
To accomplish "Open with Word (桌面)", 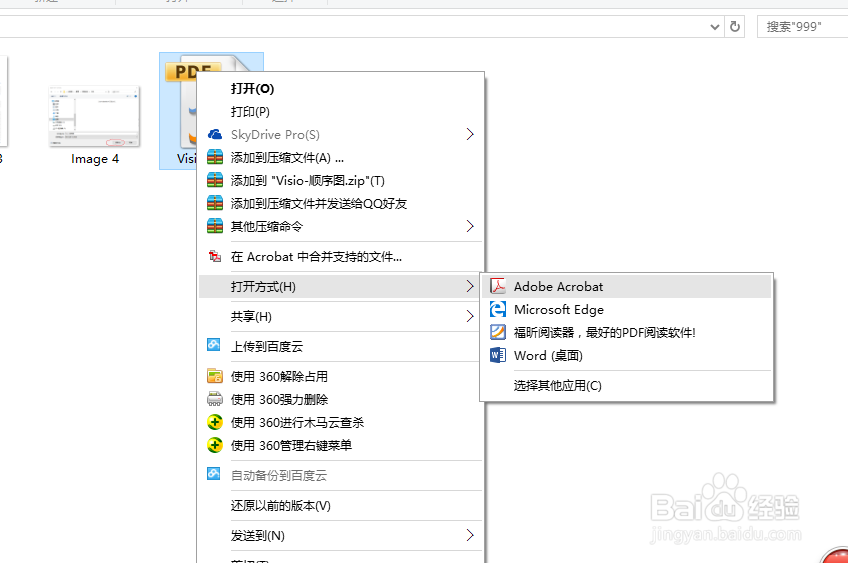I will (627, 355).
